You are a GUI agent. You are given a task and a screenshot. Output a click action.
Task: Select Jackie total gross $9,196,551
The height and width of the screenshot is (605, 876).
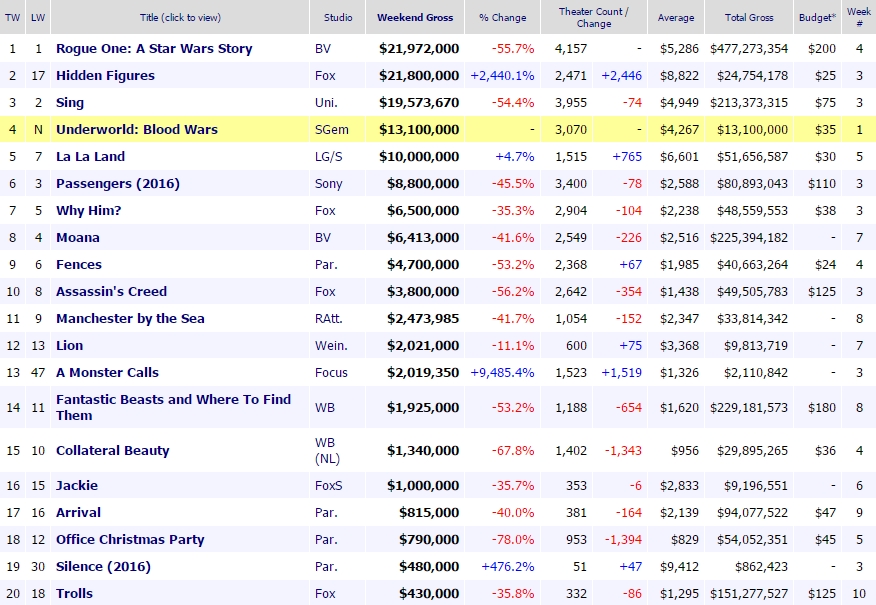tap(756, 485)
